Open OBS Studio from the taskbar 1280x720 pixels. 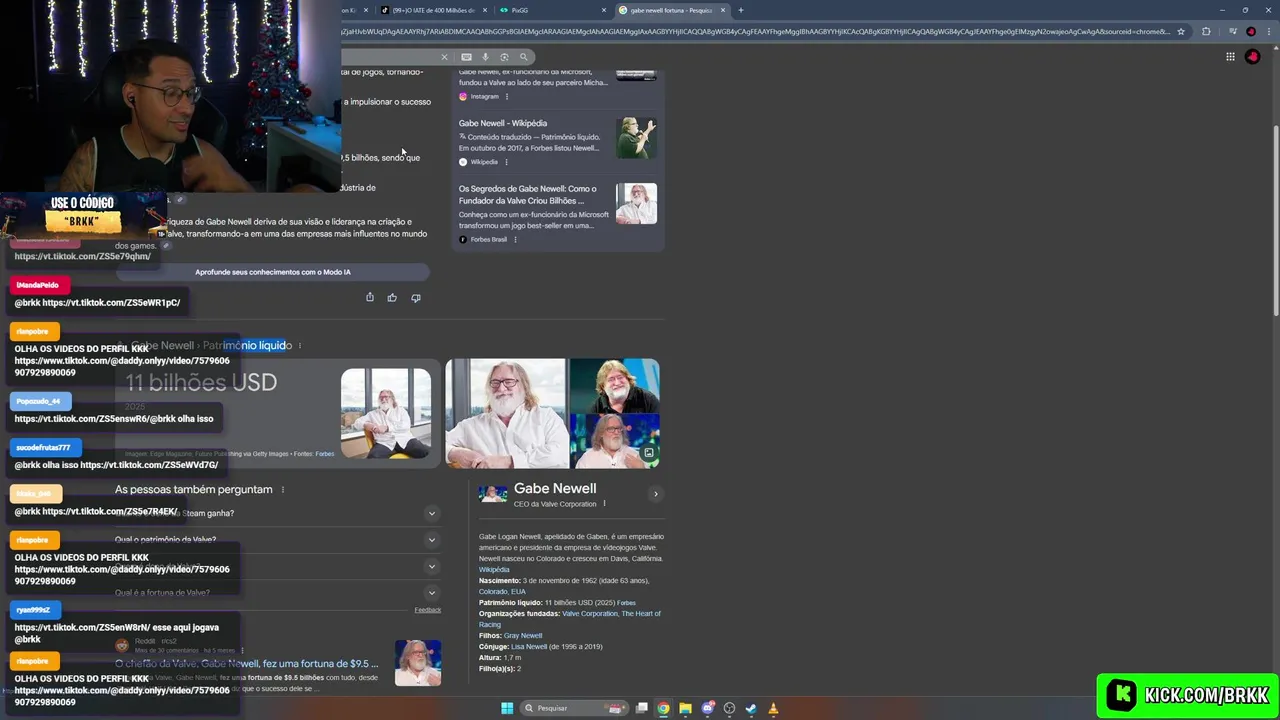[x=729, y=708]
